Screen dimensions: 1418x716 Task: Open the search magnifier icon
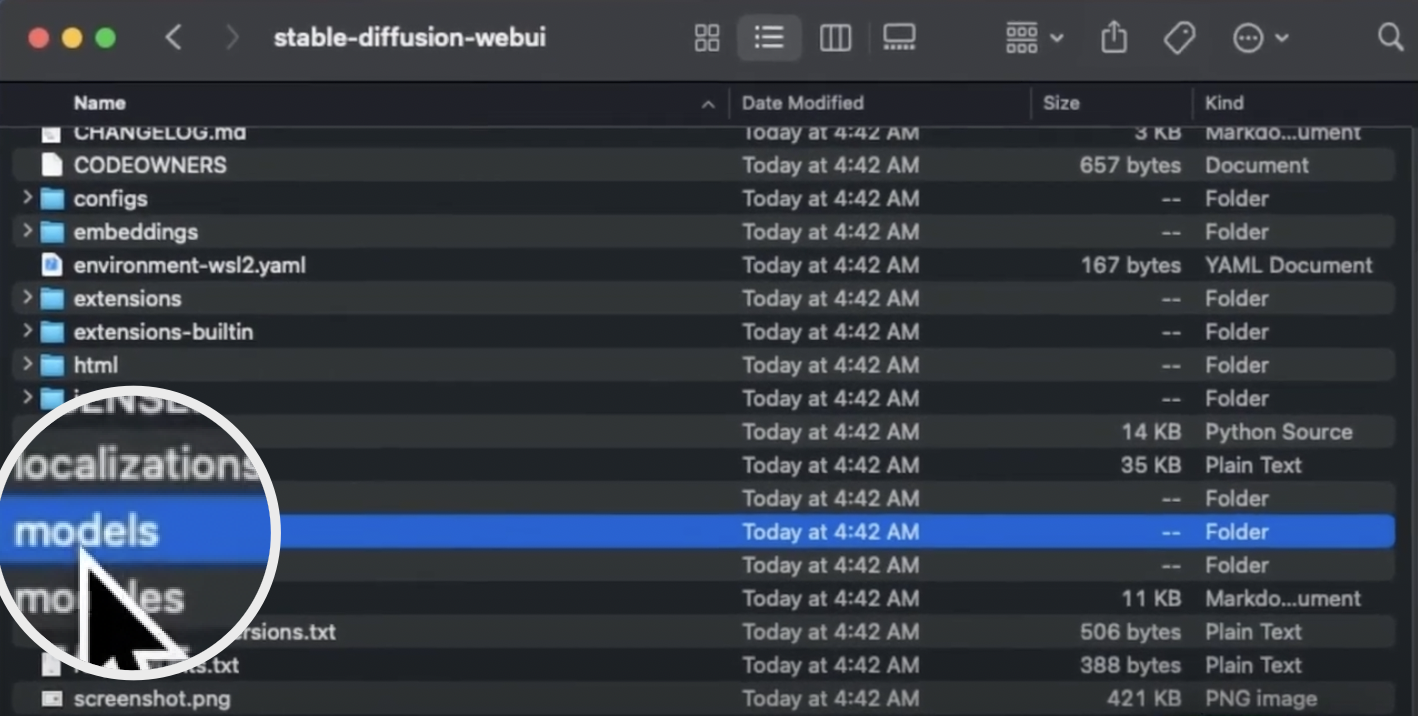pos(1390,38)
